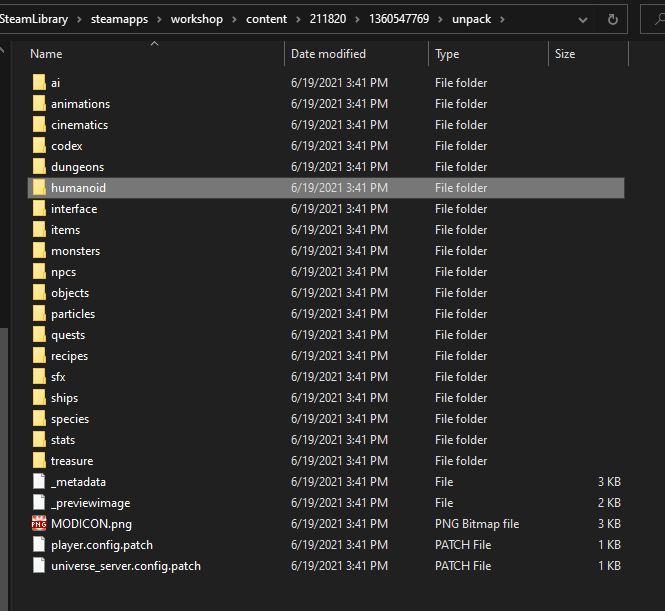Select the universe_server.config.patch file
The width and height of the screenshot is (665, 611).
click(x=126, y=566)
